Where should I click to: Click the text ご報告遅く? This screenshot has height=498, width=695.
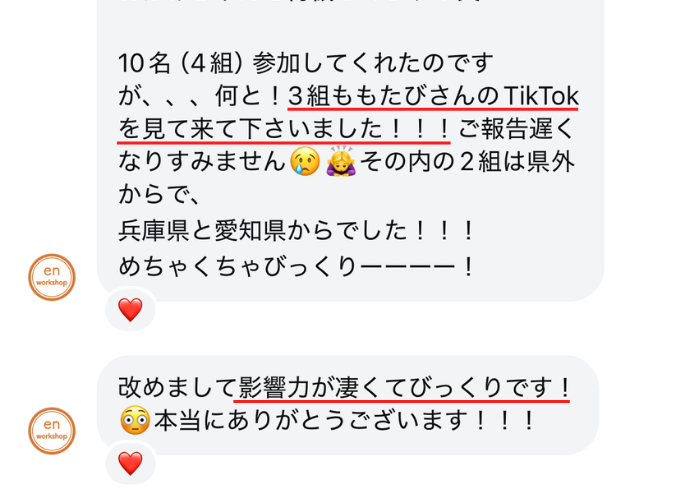tap(516, 129)
